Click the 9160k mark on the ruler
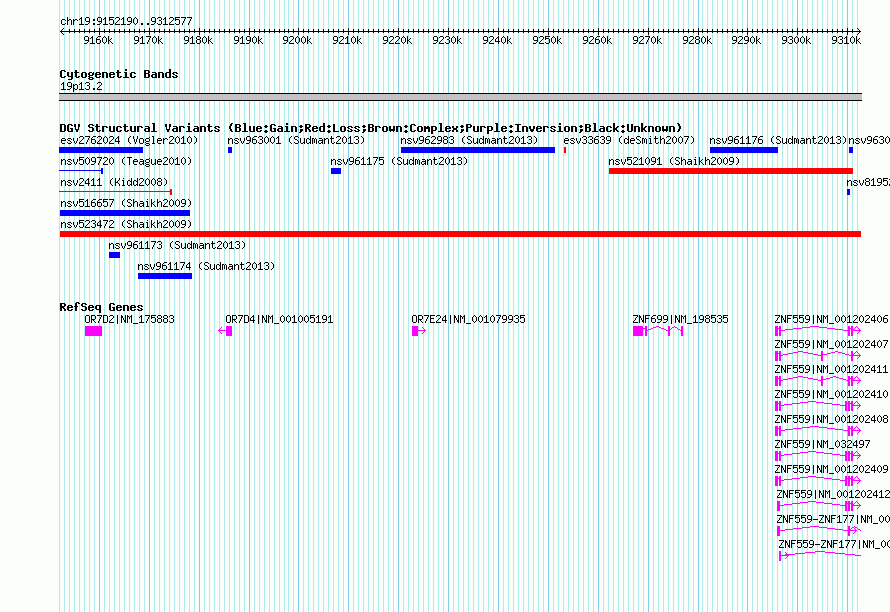 [x=98, y=40]
